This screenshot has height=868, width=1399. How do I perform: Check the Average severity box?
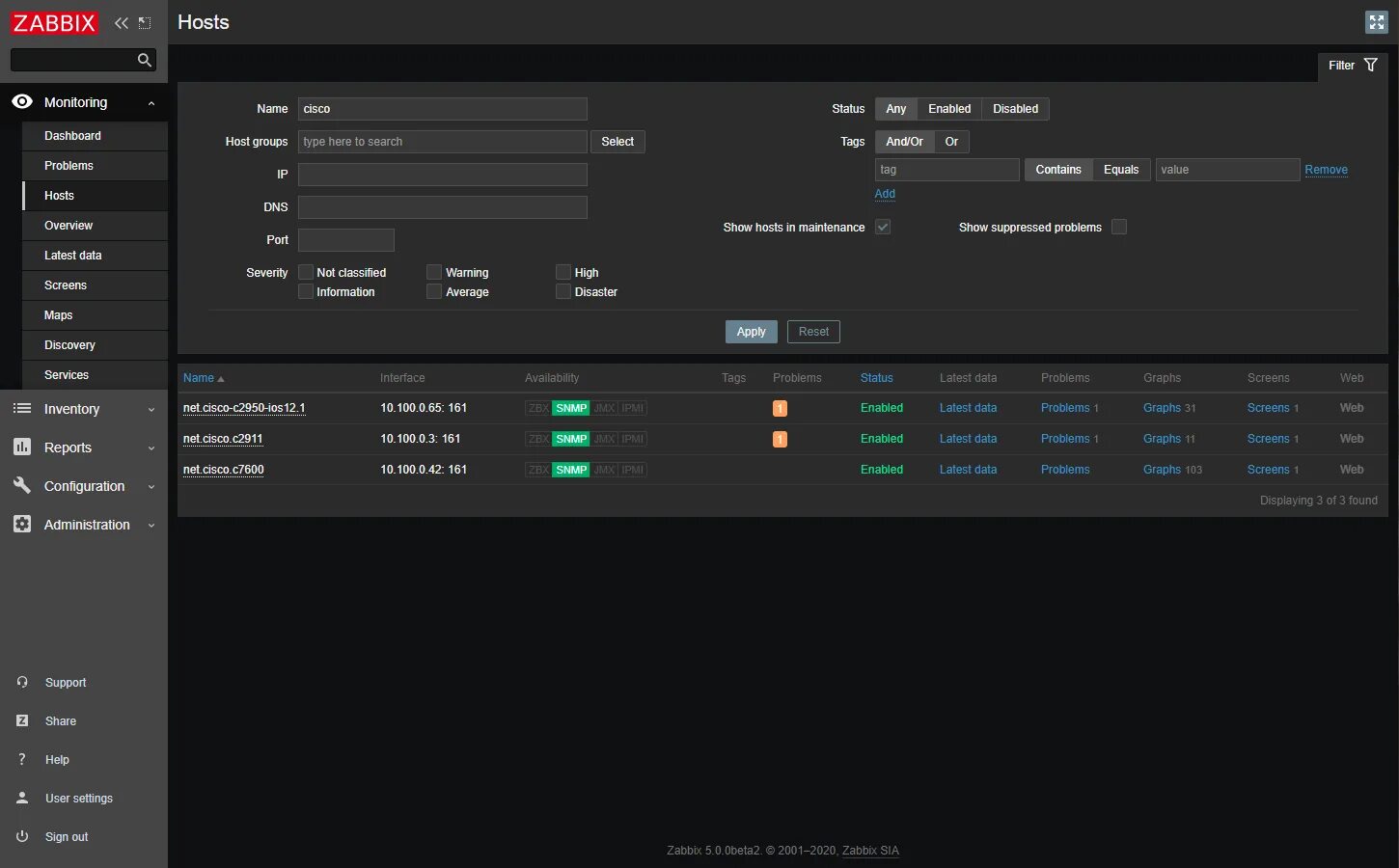click(x=434, y=291)
